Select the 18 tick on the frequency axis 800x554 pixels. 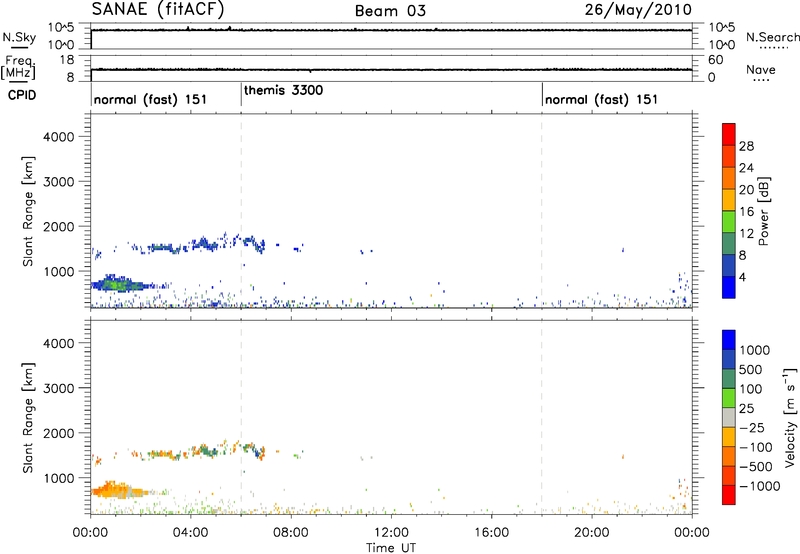click(67, 59)
